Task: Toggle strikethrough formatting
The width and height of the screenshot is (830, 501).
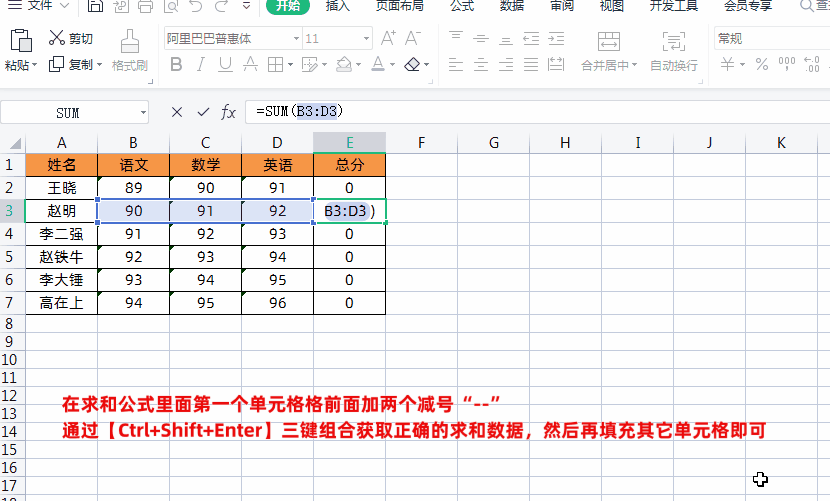Action: click(250, 65)
